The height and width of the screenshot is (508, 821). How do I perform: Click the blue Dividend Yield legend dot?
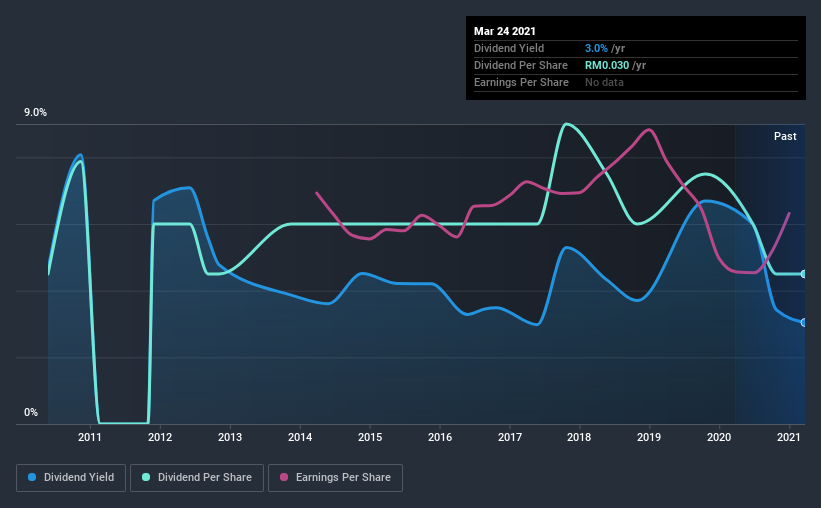click(32, 477)
